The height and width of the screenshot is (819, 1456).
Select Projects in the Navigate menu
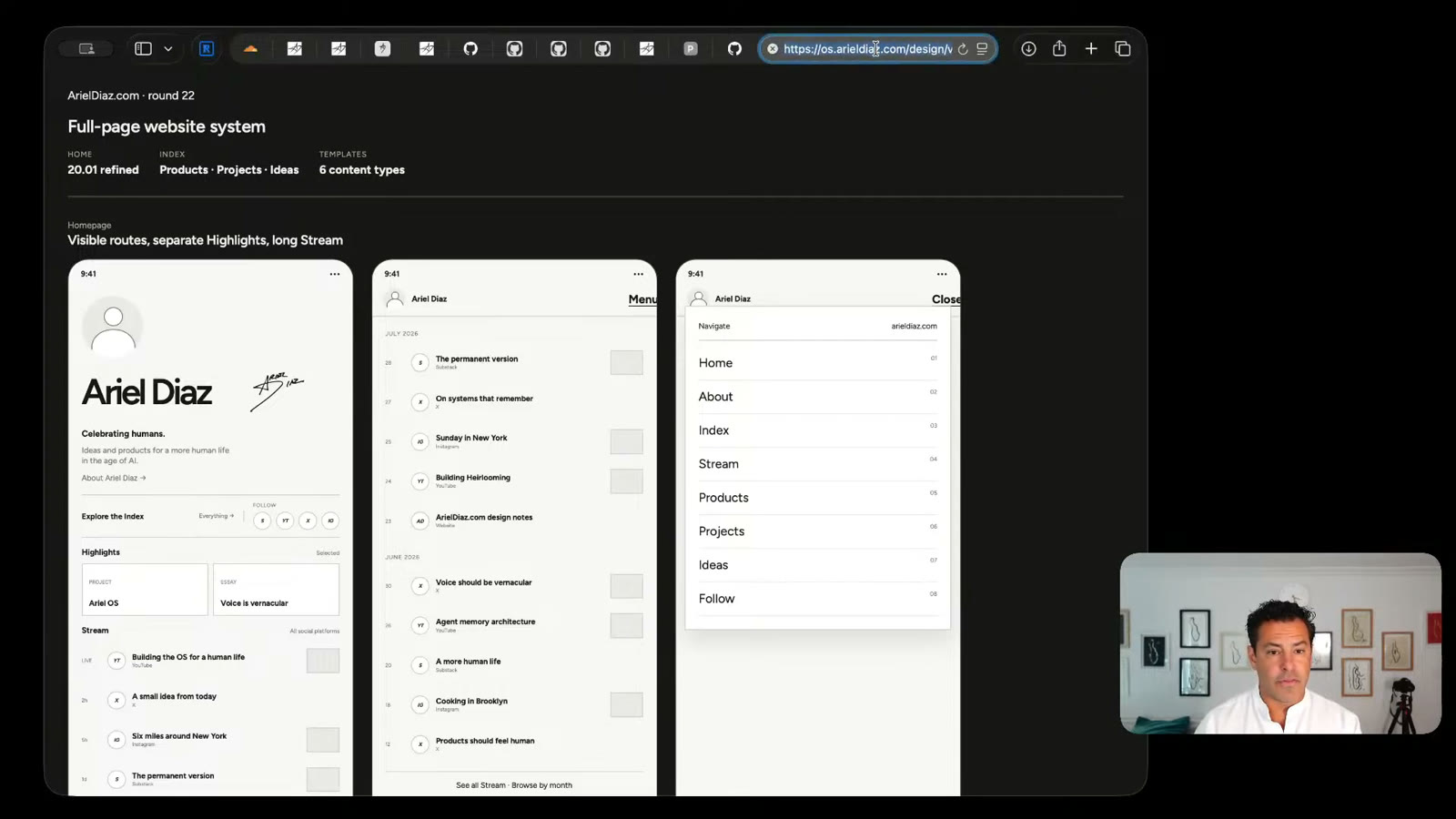tap(817, 531)
